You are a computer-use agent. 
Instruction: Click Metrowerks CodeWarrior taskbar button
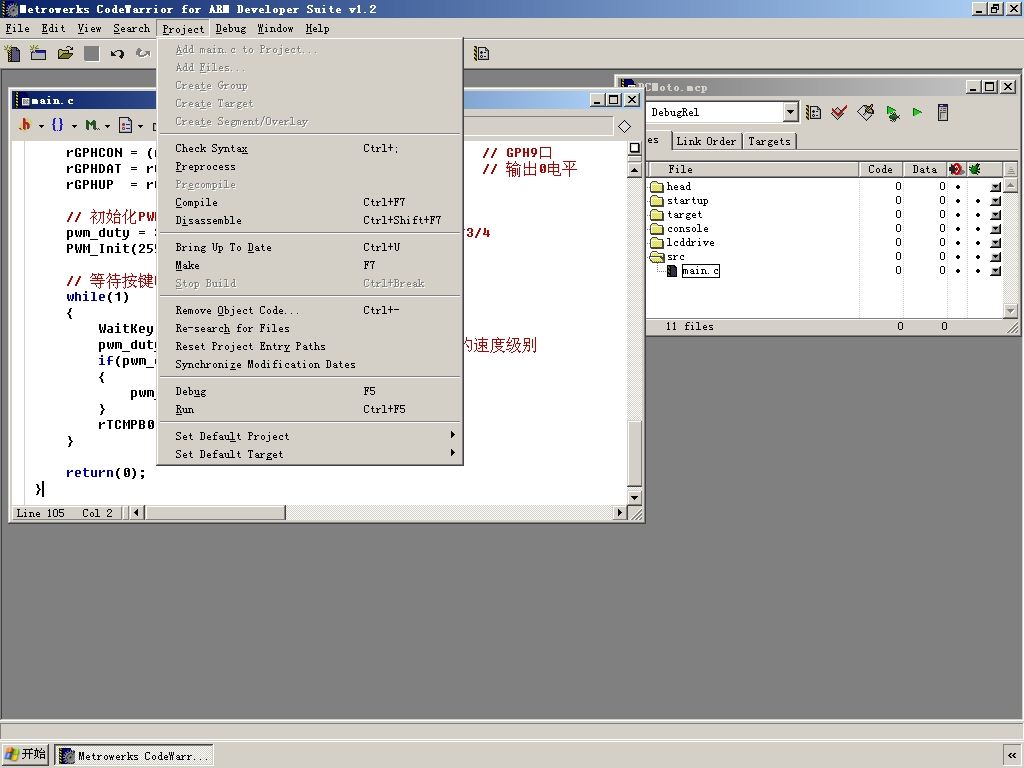(134, 756)
